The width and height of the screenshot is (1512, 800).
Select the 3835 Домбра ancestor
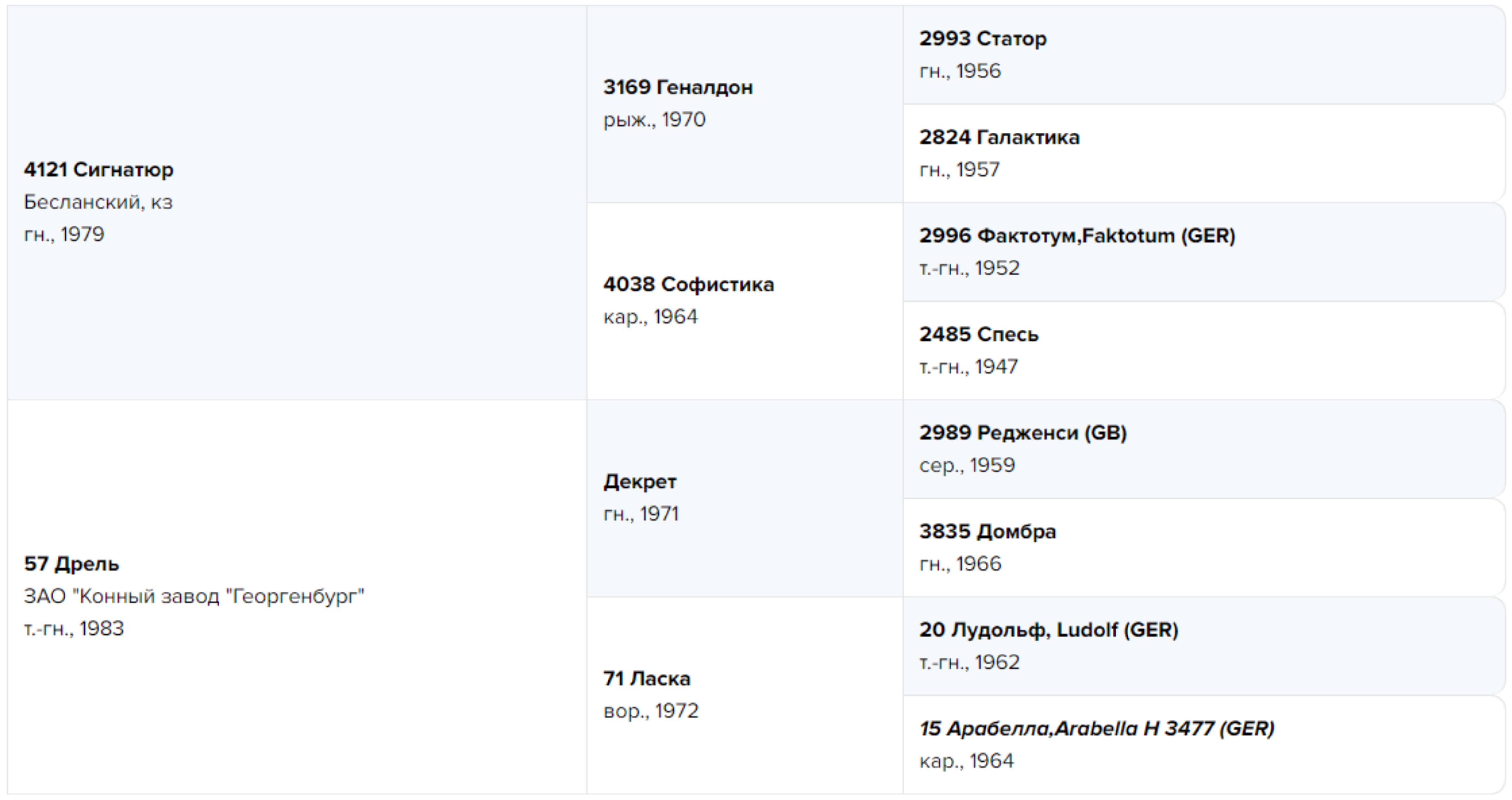(x=987, y=531)
